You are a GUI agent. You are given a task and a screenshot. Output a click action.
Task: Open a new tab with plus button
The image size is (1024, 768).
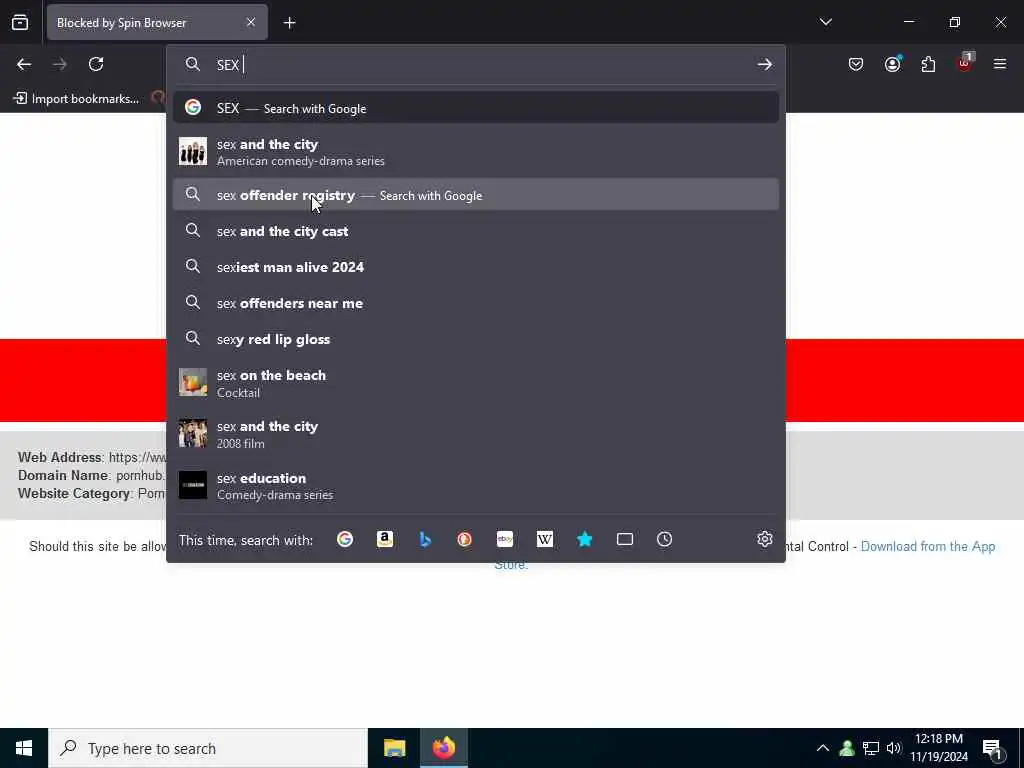(289, 23)
